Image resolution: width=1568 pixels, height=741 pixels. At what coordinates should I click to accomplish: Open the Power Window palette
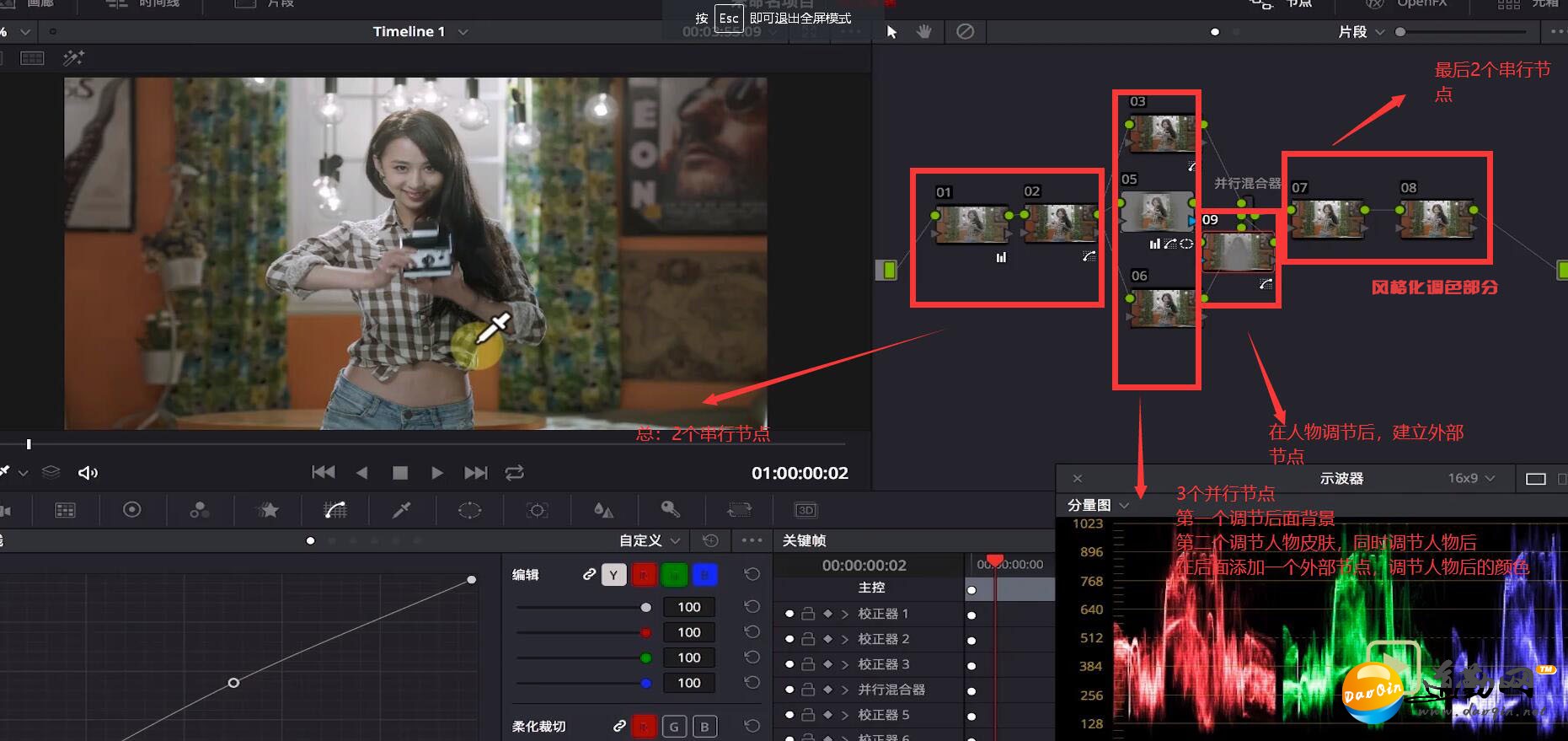(469, 510)
